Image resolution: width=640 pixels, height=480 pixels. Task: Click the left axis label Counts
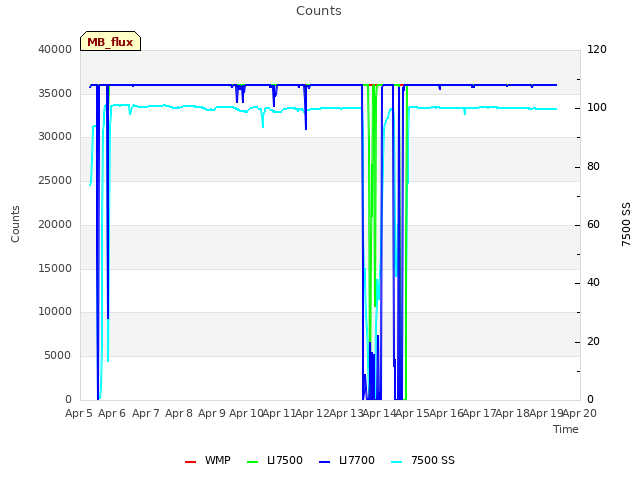pyautogui.click(x=15, y=224)
